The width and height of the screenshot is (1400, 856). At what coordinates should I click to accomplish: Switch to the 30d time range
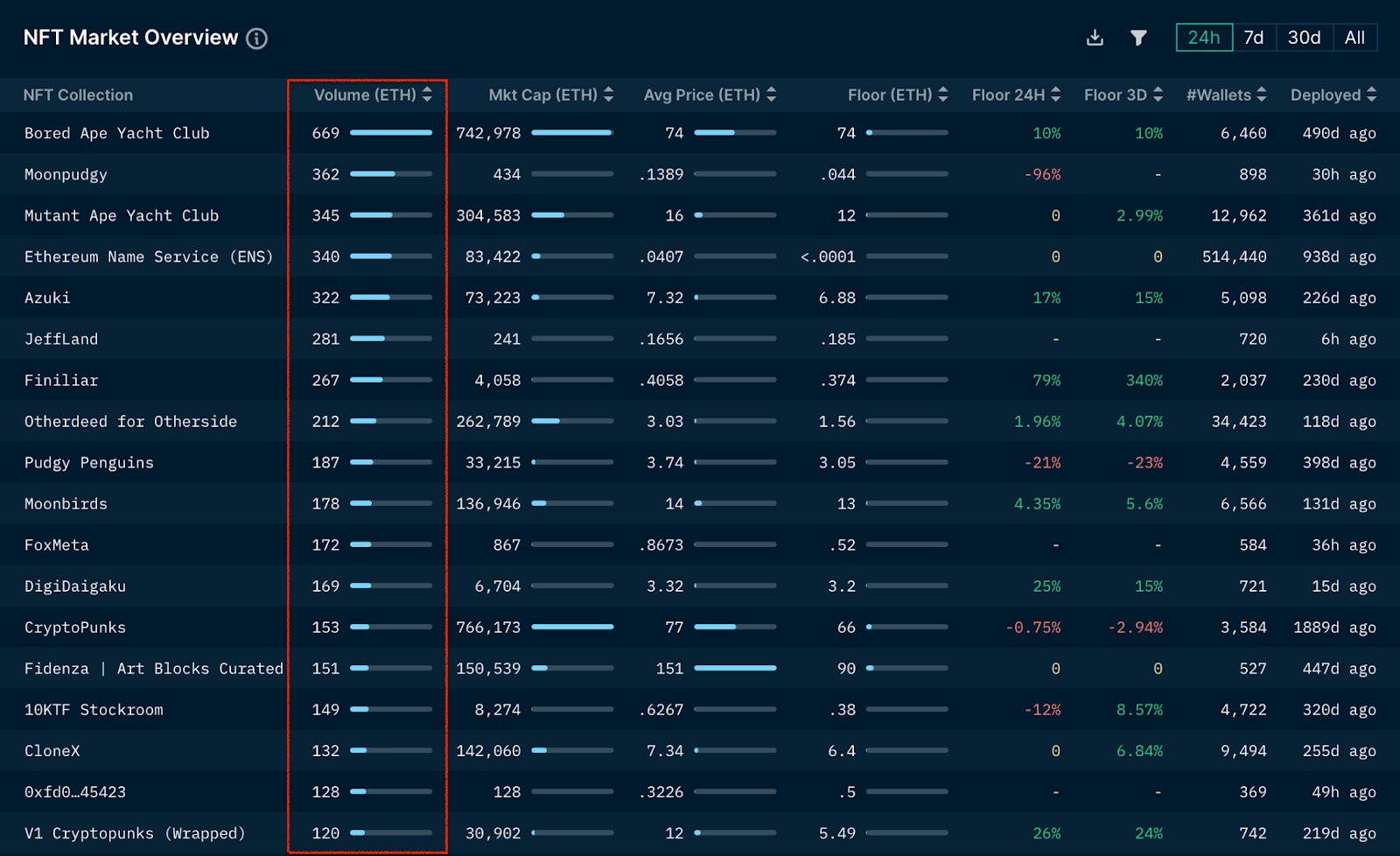tap(1304, 38)
